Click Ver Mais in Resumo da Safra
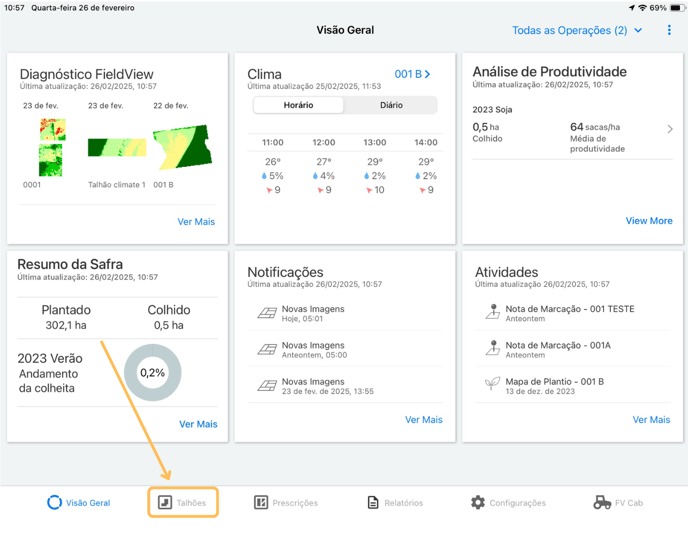The image size is (688, 534). click(x=198, y=424)
